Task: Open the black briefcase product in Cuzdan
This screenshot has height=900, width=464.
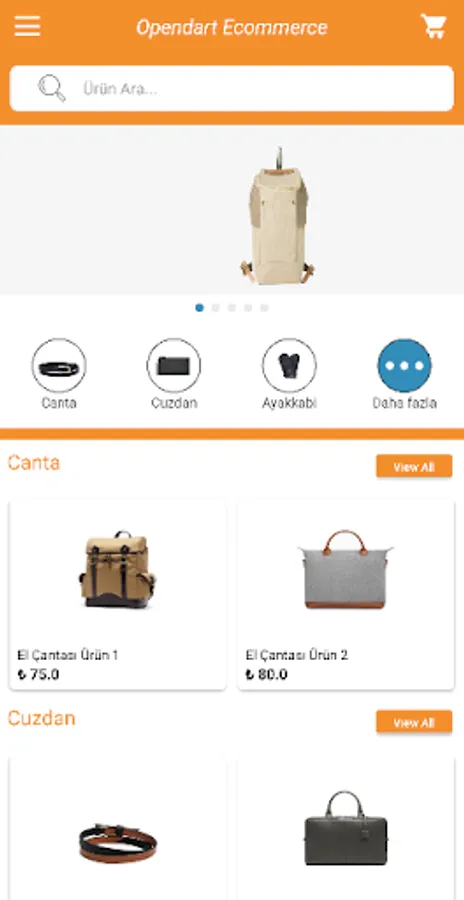Action: [345, 829]
